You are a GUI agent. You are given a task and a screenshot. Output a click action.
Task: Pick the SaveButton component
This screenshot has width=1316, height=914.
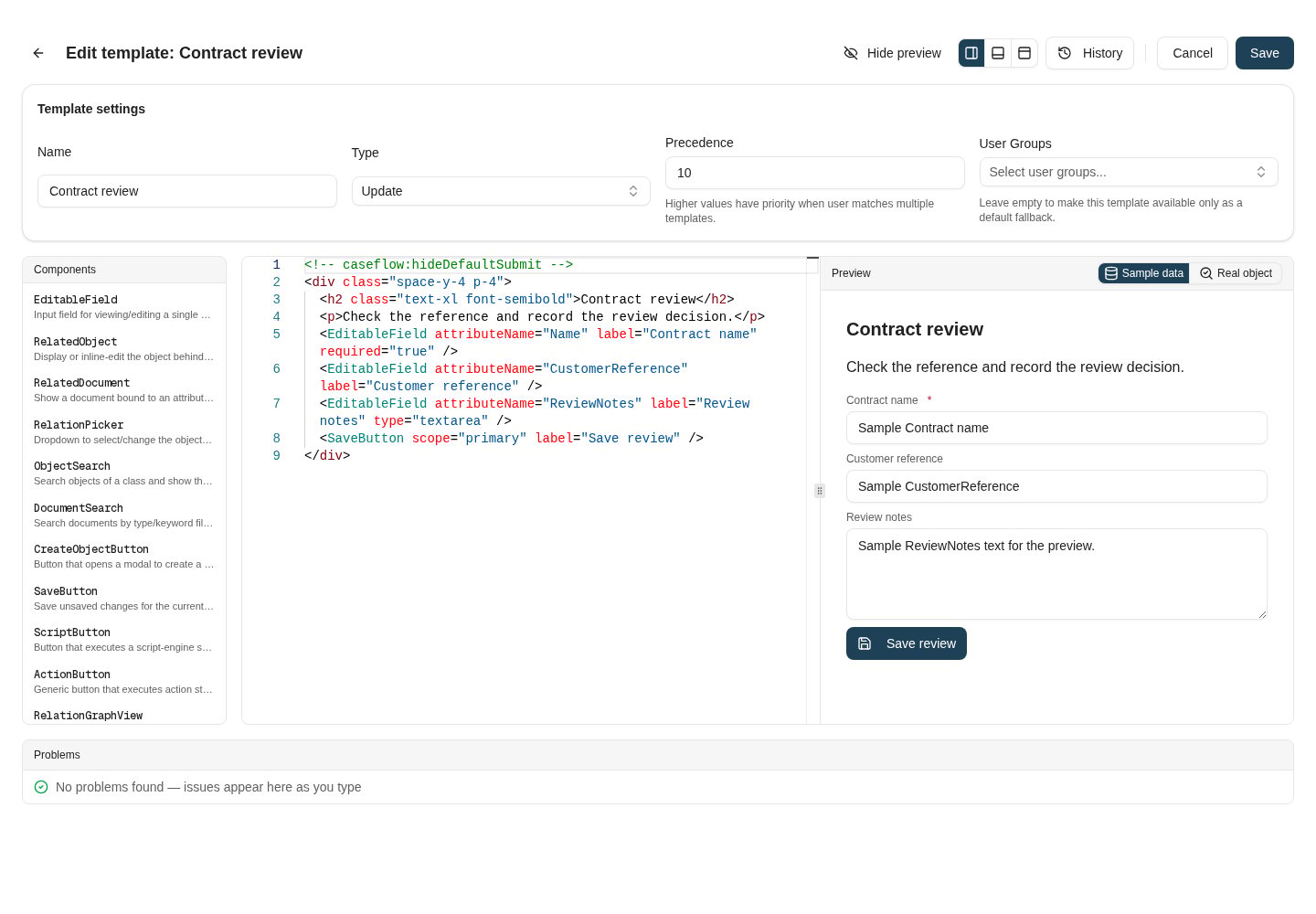tap(123, 598)
